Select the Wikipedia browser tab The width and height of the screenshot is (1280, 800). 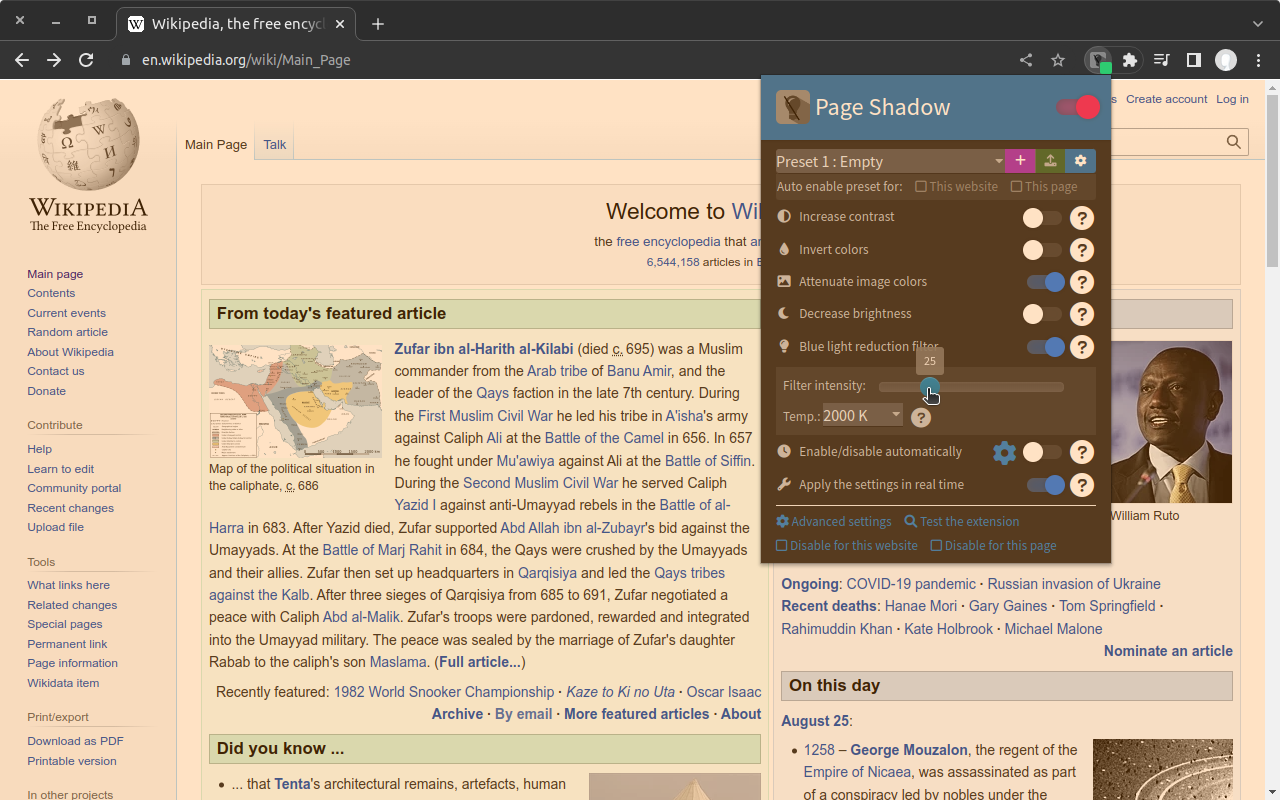click(236, 24)
